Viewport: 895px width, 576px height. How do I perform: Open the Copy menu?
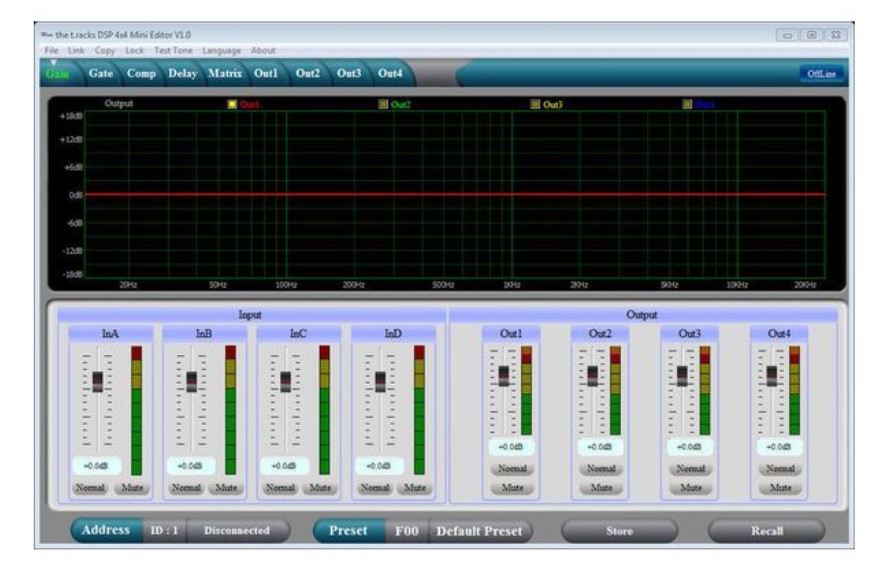pos(105,50)
